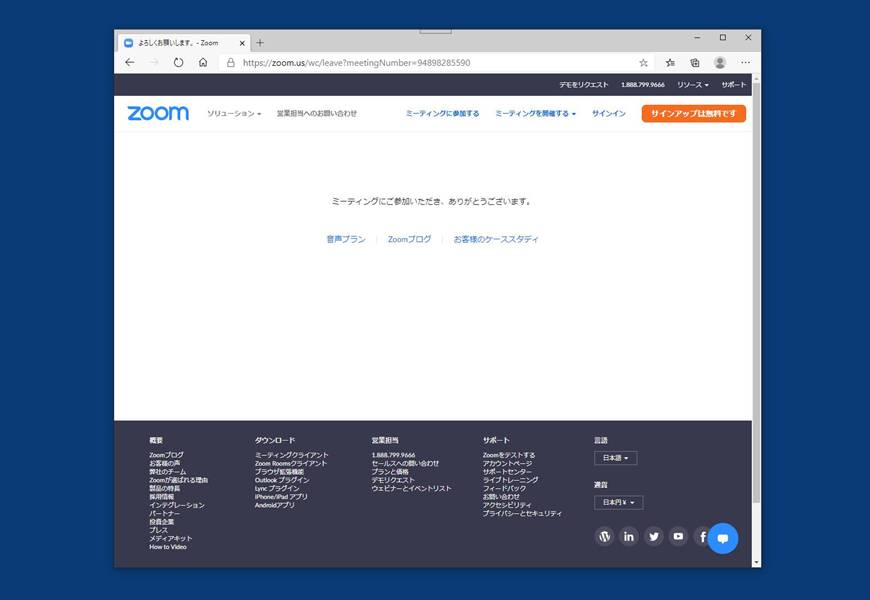This screenshot has width=870, height=600.
Task: Open footer link フィードバック
Action: [x=504, y=488]
